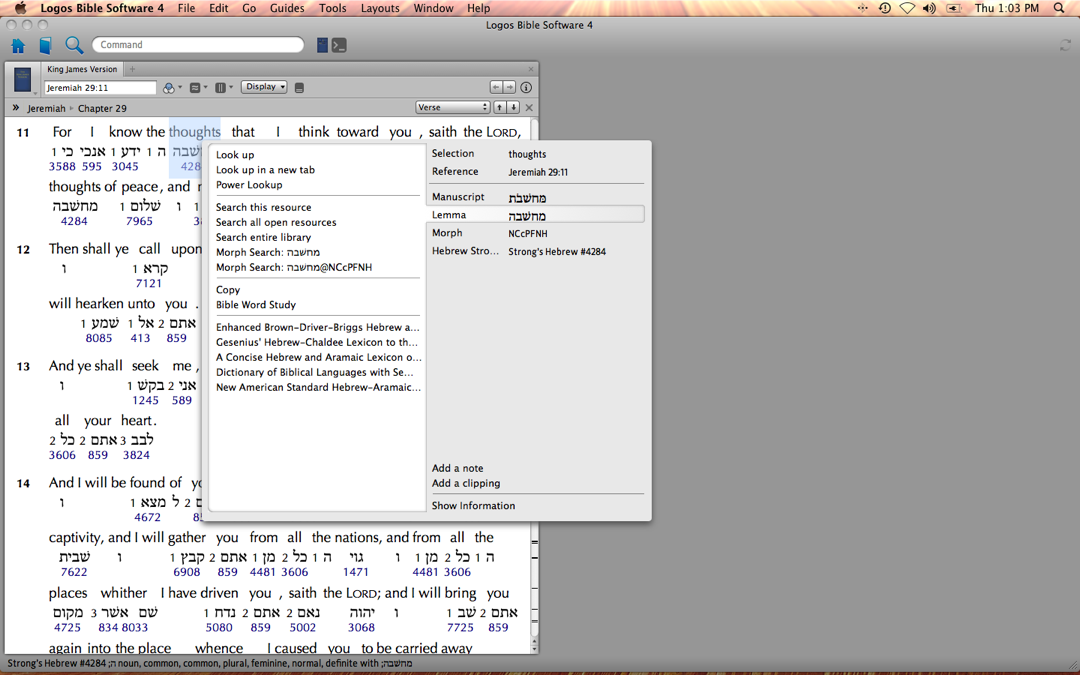Select the Reference row Jeremiah 29:11
The height and width of the screenshot is (675, 1080).
[537, 172]
